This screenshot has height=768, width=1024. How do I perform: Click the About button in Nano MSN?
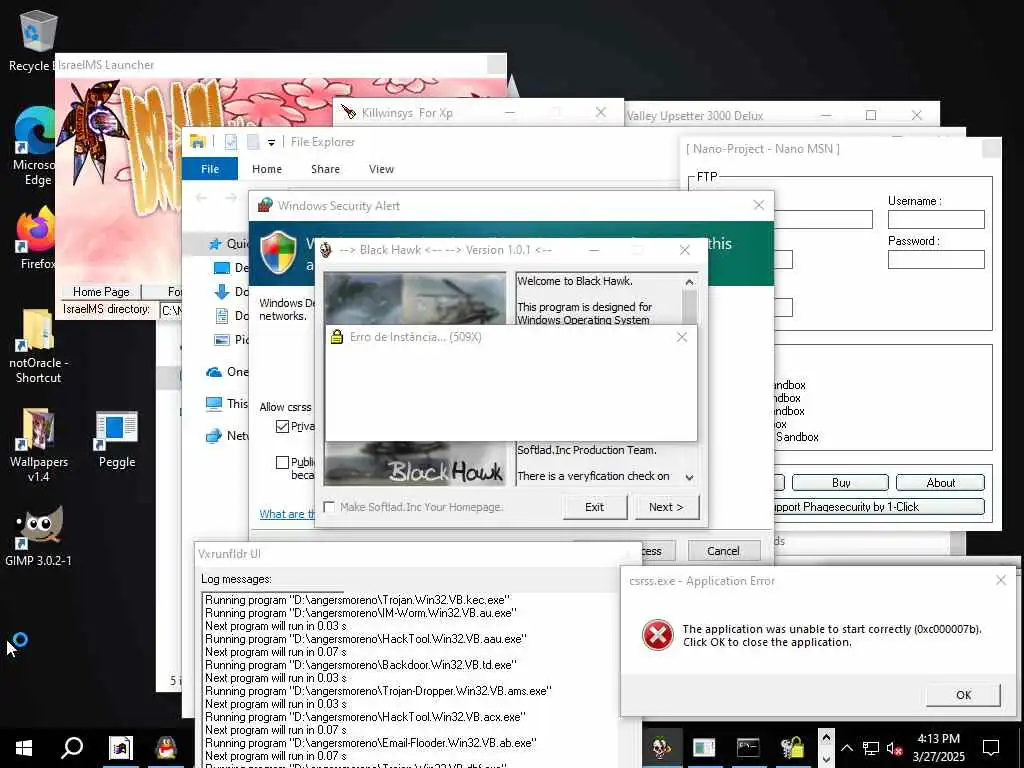click(x=940, y=483)
